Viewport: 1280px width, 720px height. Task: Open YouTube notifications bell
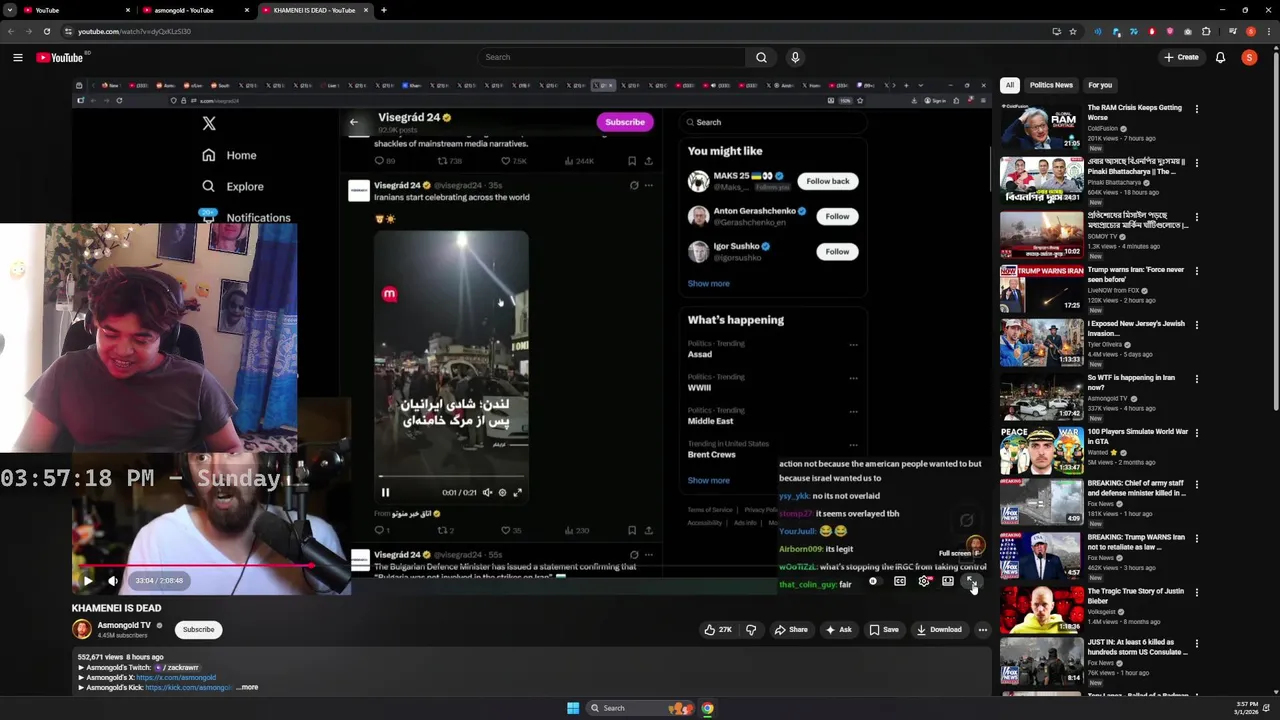(1220, 57)
